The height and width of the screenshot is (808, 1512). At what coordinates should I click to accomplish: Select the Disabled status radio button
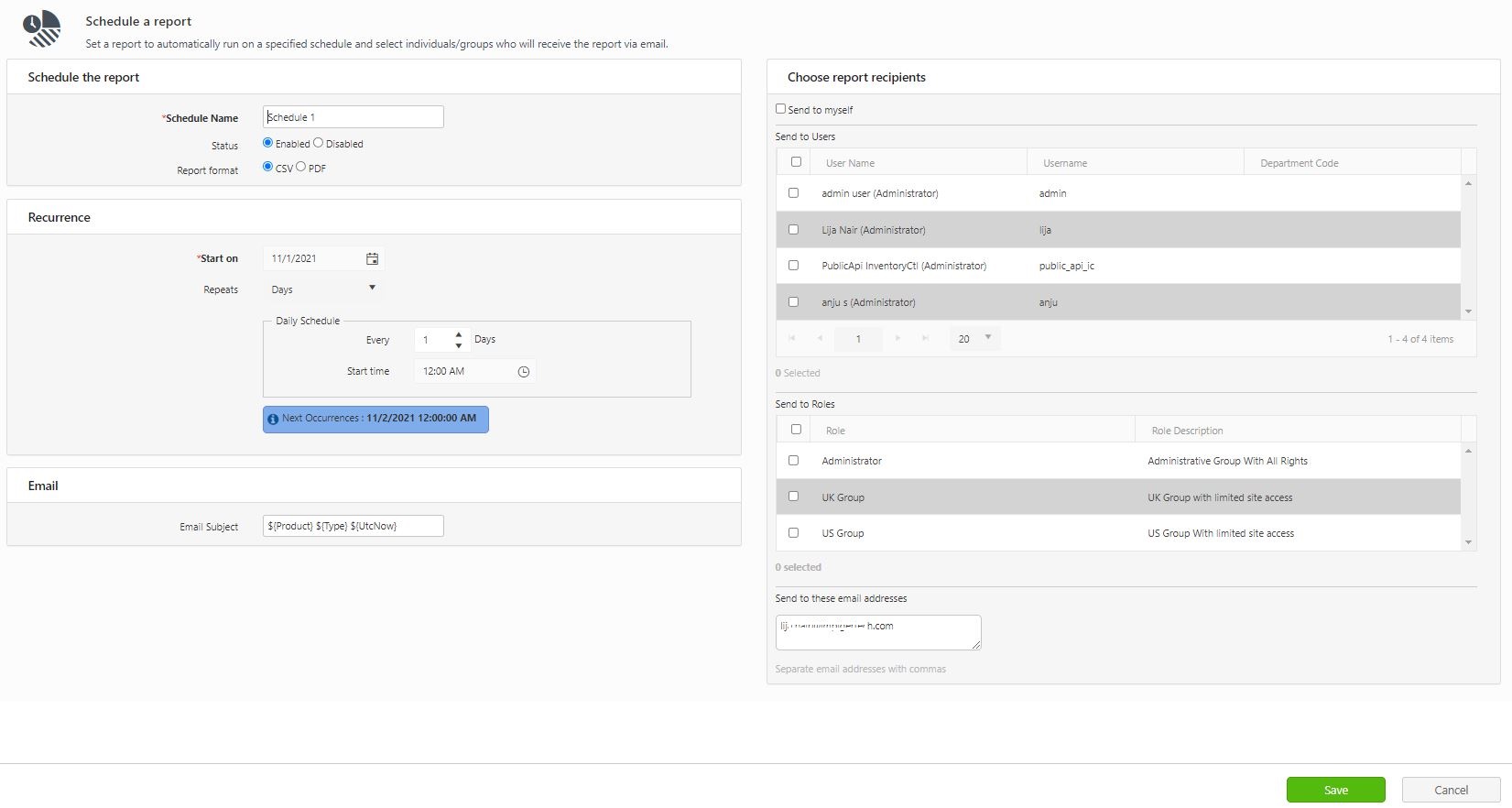(x=319, y=143)
